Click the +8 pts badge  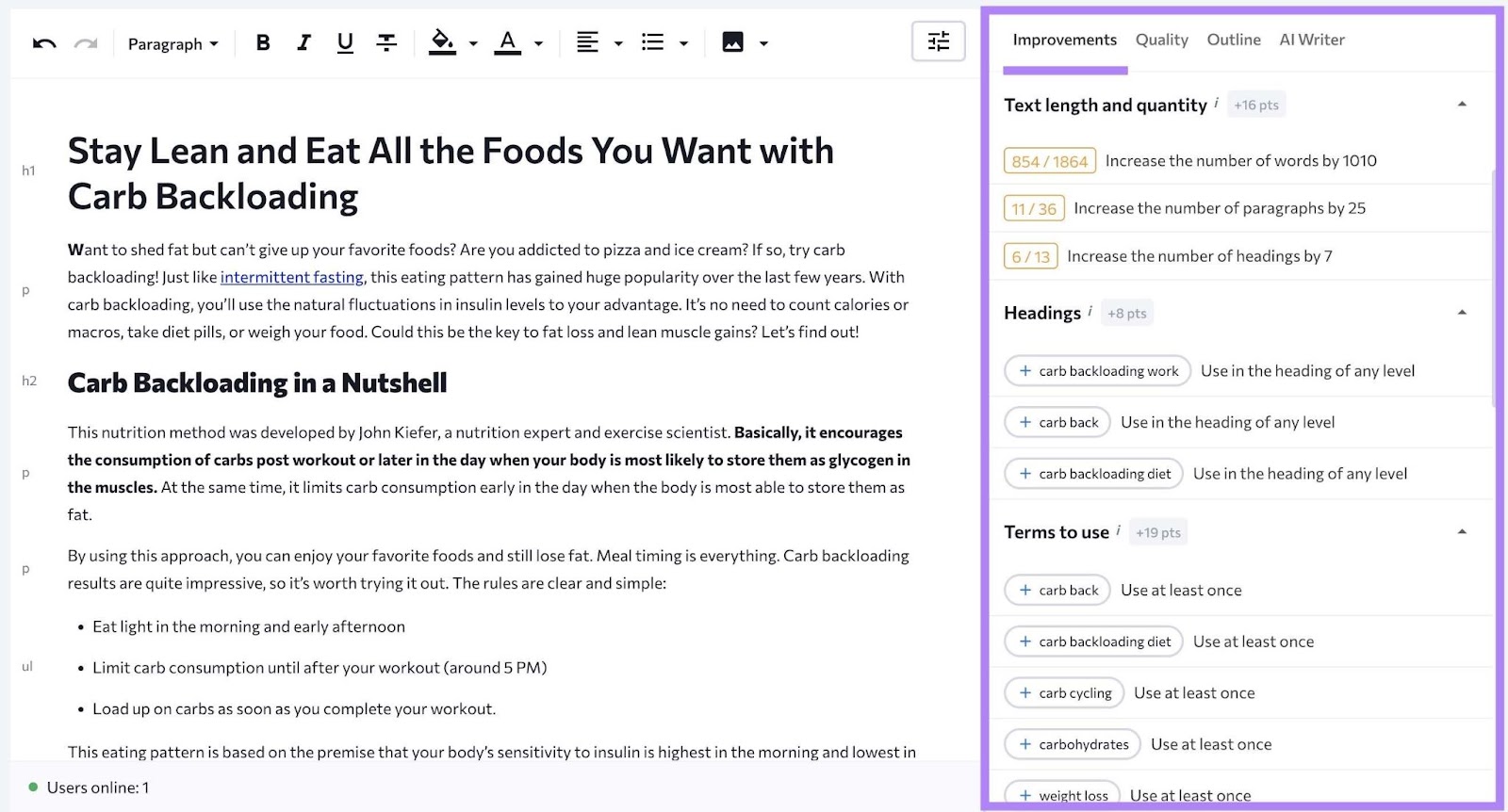coord(1127,313)
